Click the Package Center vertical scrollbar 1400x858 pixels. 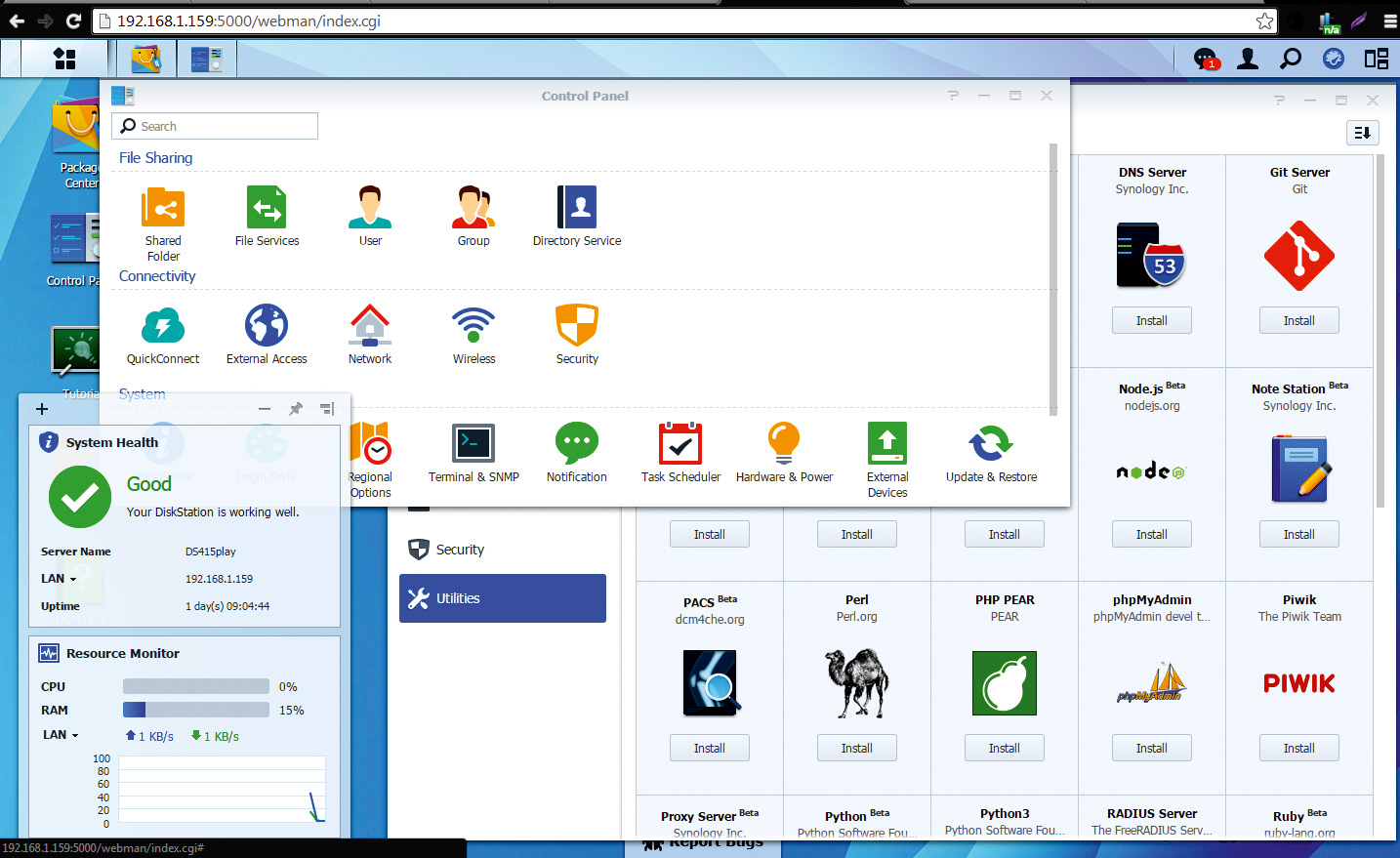[x=1380, y=332]
